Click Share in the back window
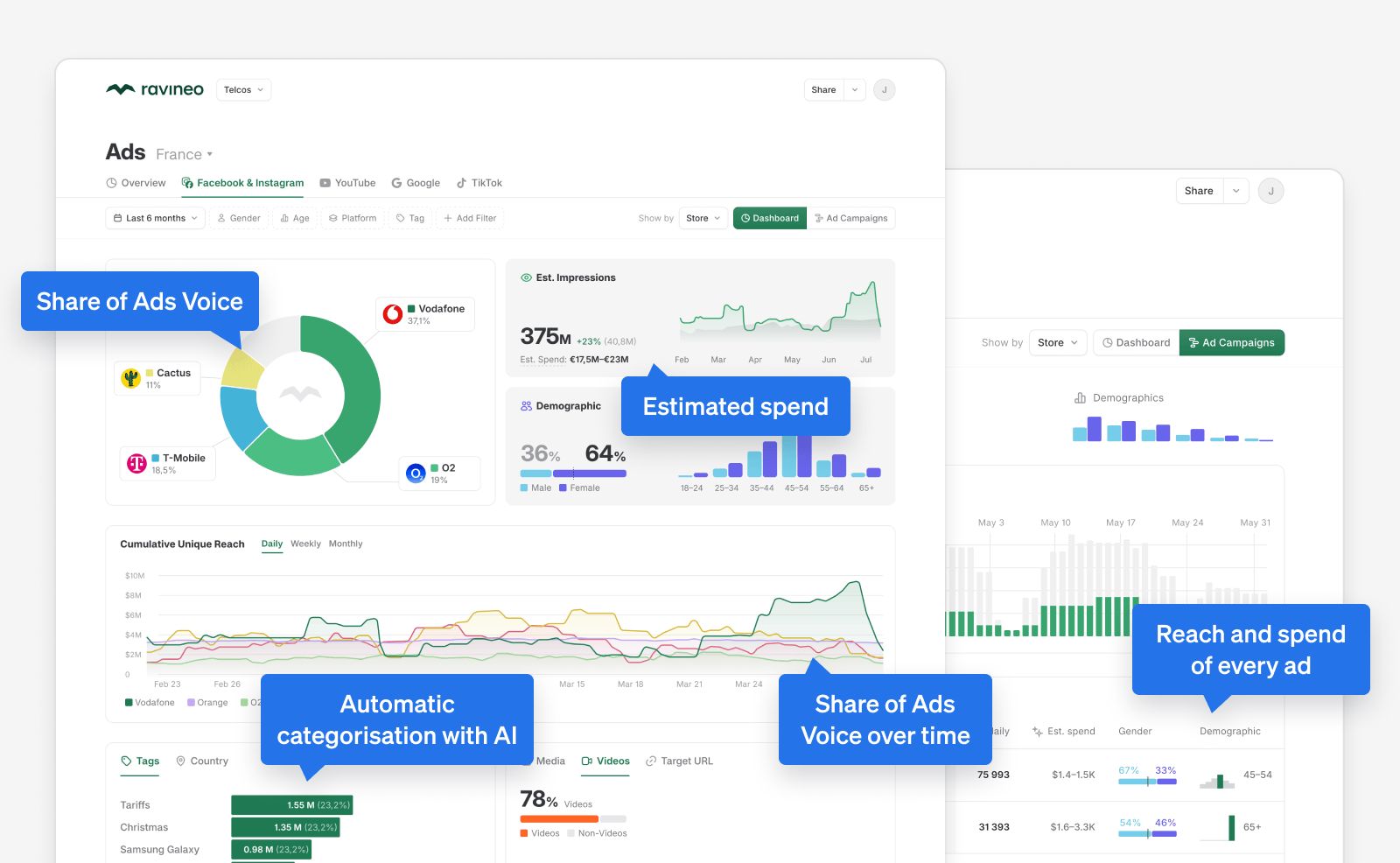1400x863 pixels. (x=1199, y=191)
